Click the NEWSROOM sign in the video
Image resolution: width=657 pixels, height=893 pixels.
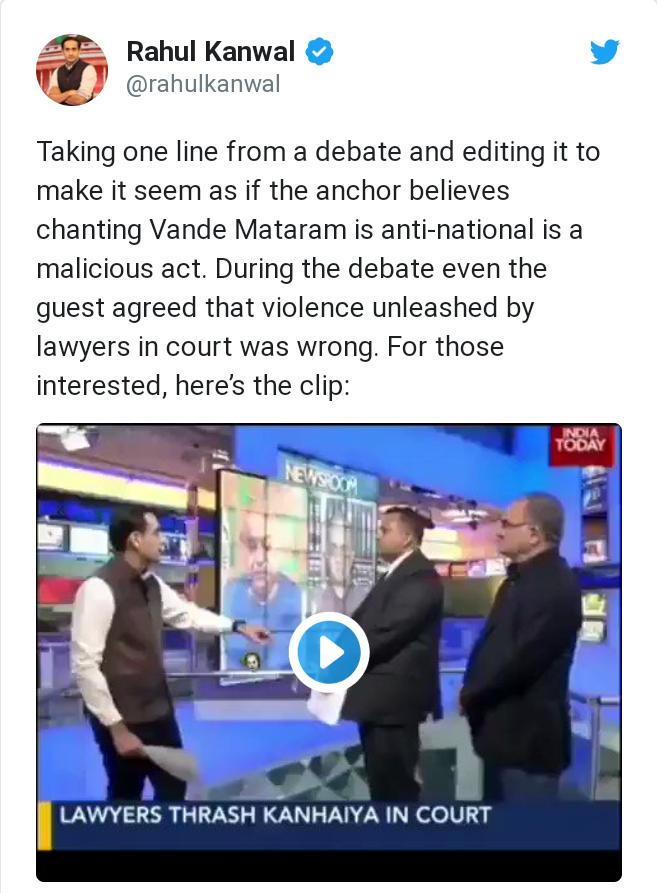(x=322, y=477)
